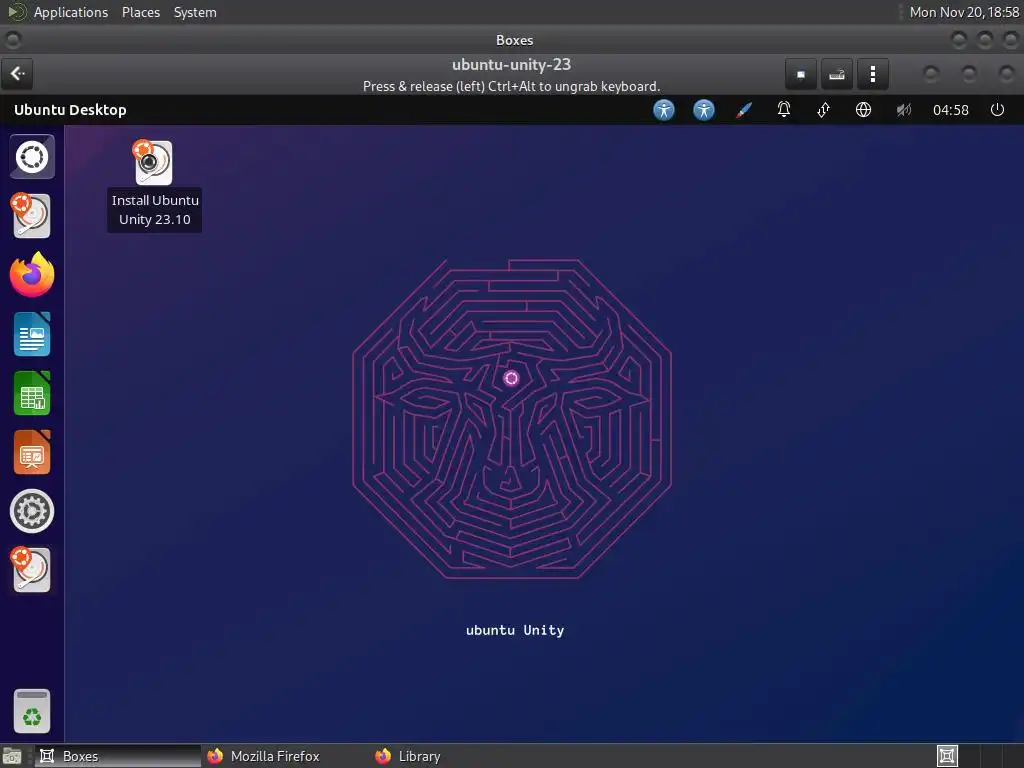Open the globe indicator in Unity panel

click(863, 110)
